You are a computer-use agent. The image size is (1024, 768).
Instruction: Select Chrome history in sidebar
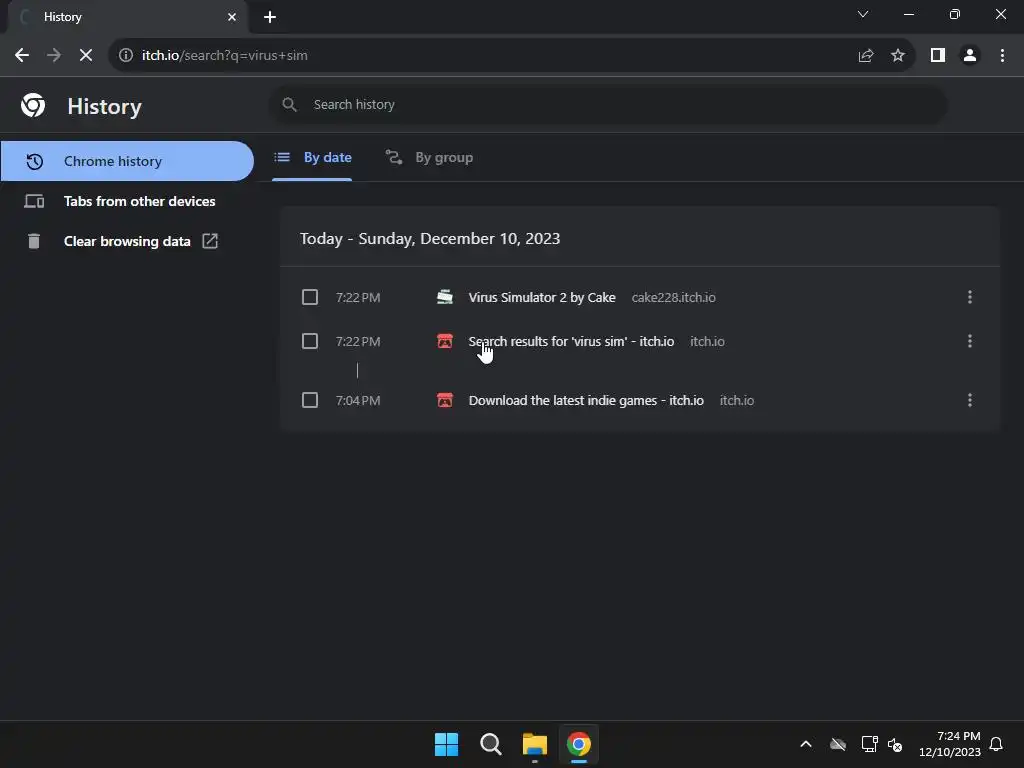[127, 161]
